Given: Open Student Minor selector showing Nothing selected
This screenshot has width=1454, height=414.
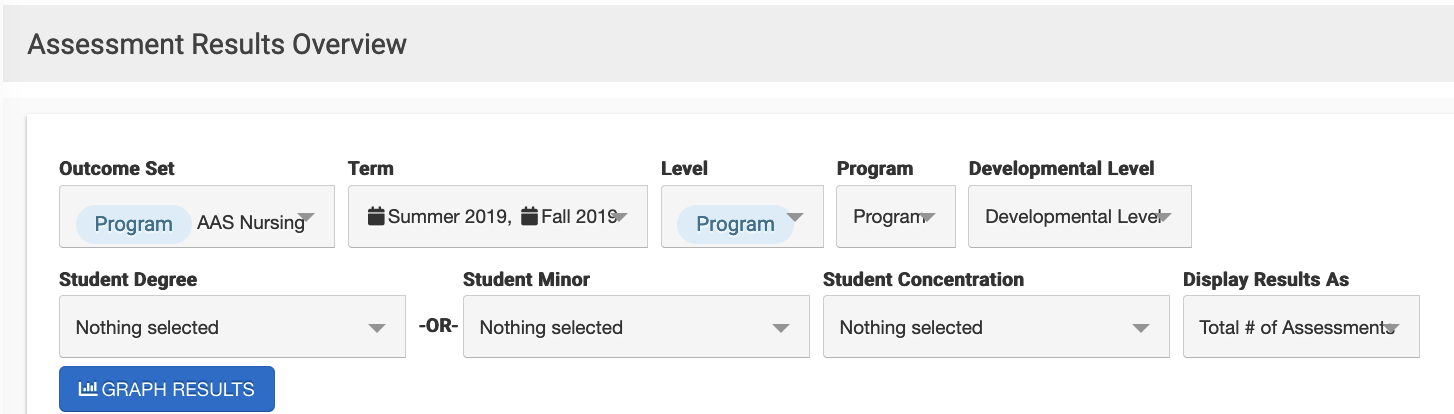Looking at the screenshot, I should (x=636, y=327).
